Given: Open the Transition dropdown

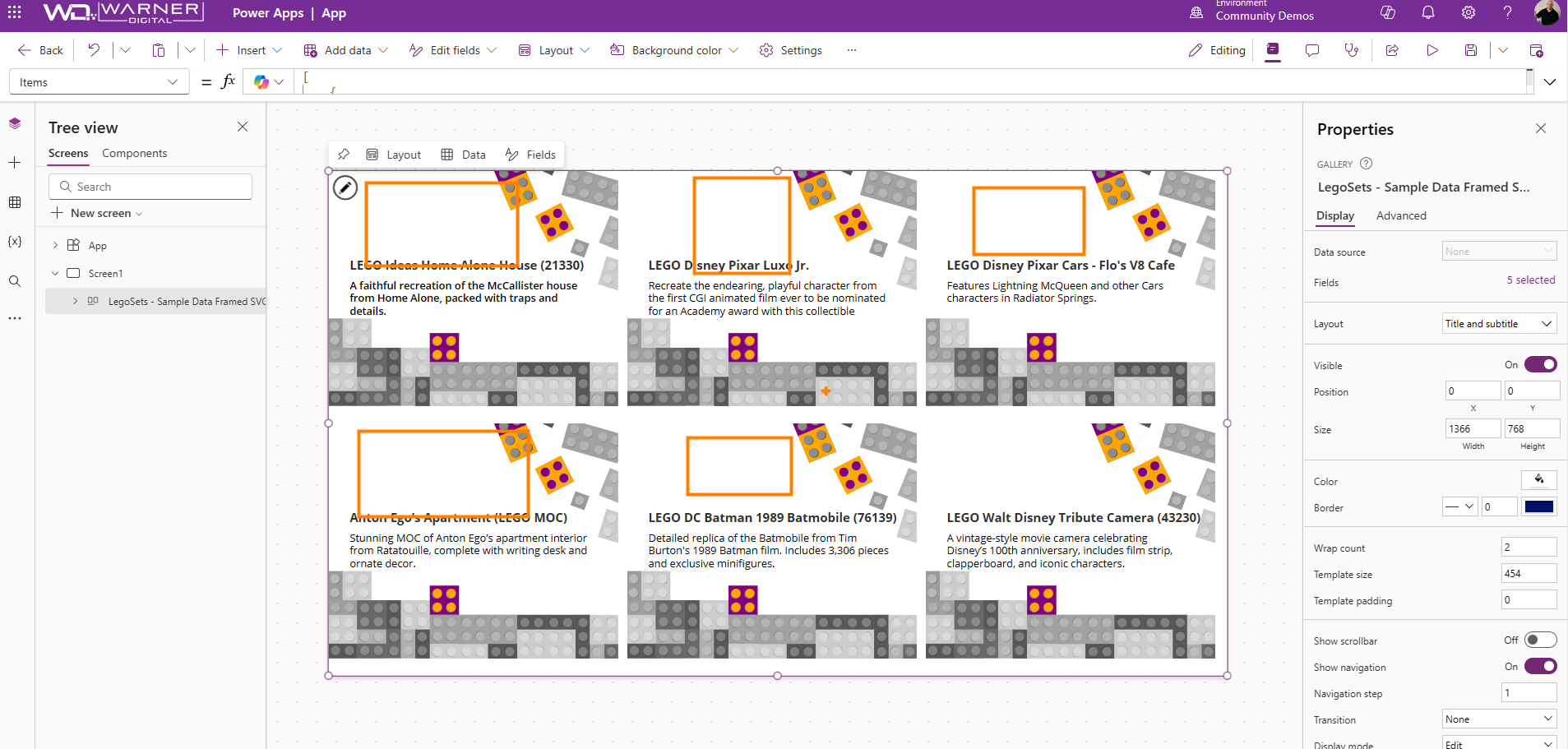Looking at the screenshot, I should pyautogui.click(x=1499, y=719).
